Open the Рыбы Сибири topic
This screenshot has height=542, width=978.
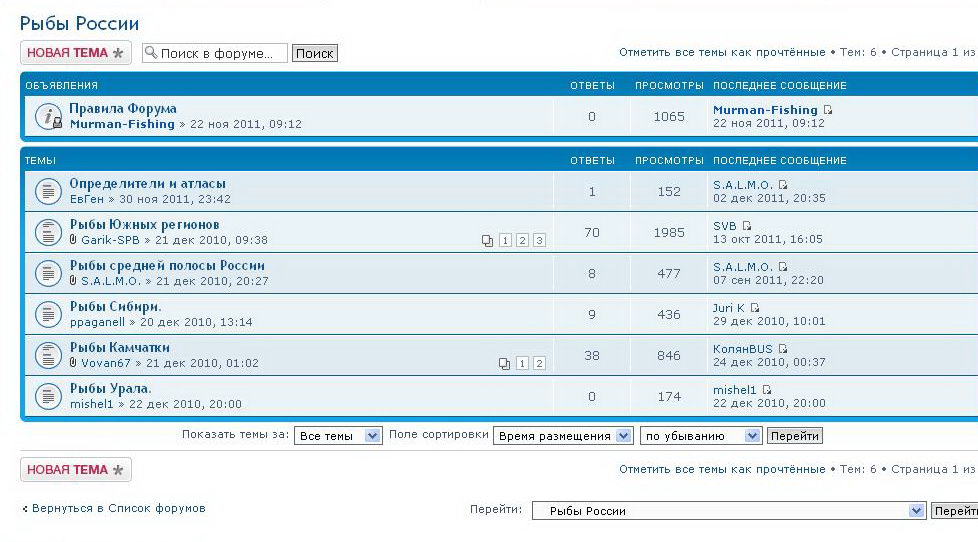(x=115, y=307)
